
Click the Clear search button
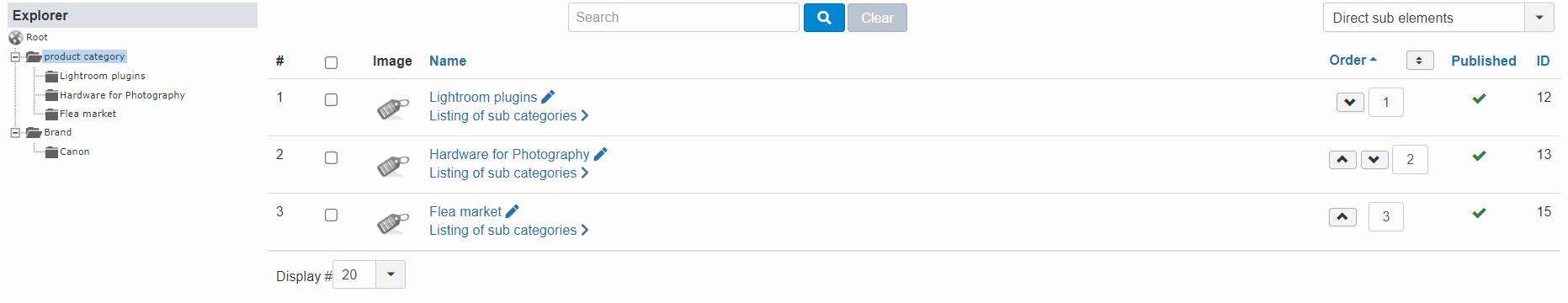877,18
